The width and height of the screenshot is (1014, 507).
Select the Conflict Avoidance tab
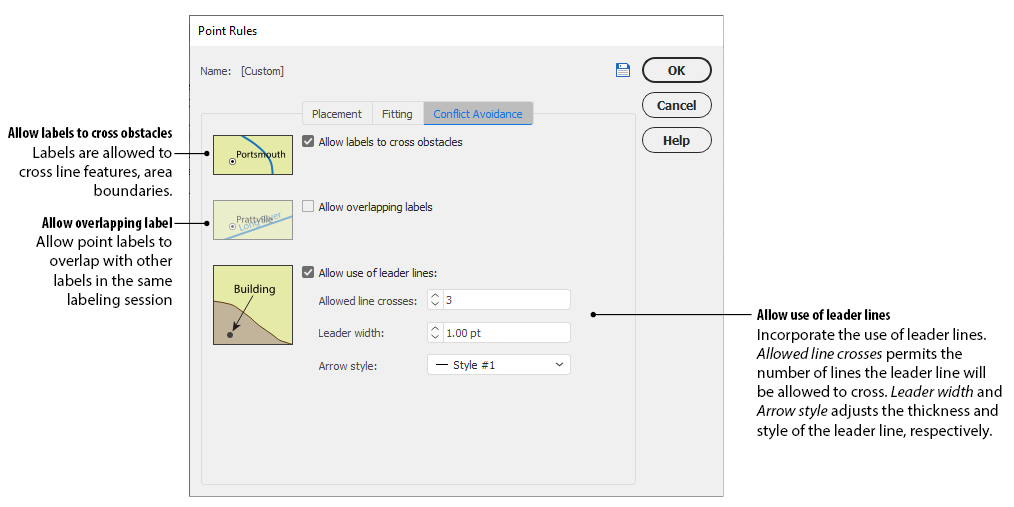(477, 114)
